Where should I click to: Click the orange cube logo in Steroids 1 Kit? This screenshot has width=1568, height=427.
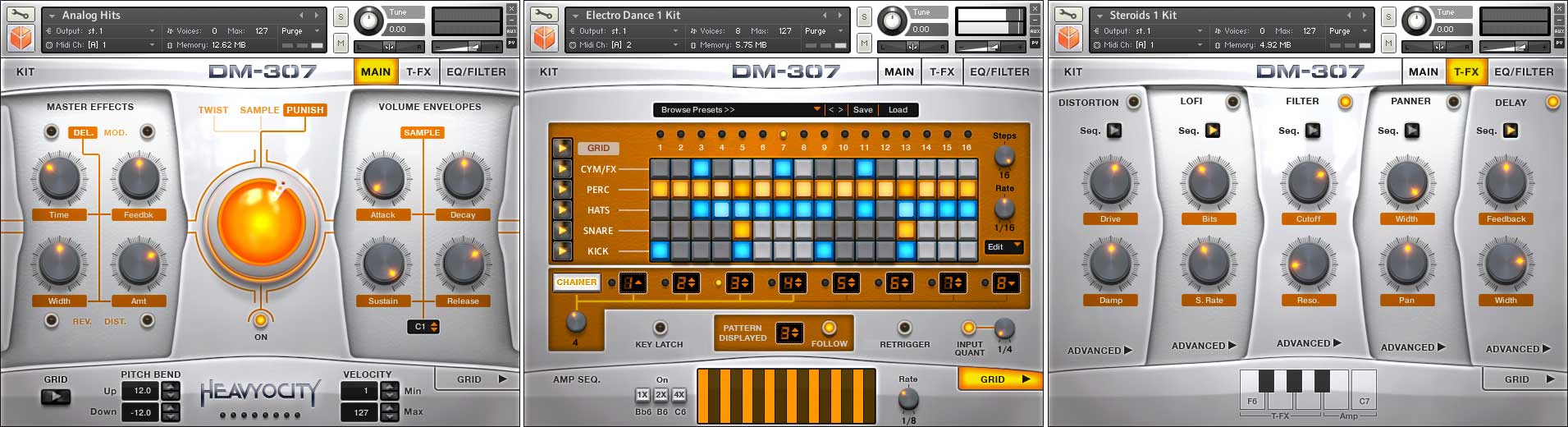(x=1068, y=38)
